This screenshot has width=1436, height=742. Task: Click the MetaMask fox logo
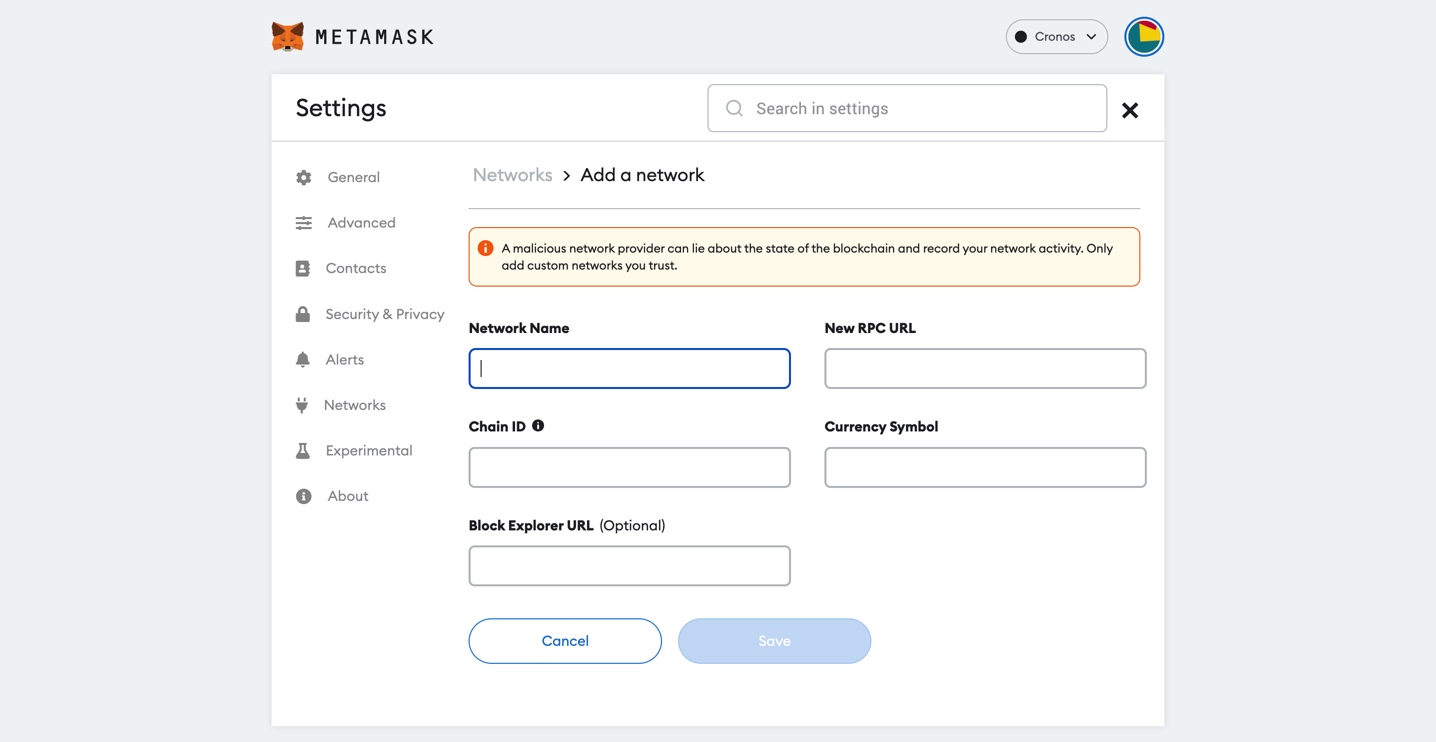(288, 36)
